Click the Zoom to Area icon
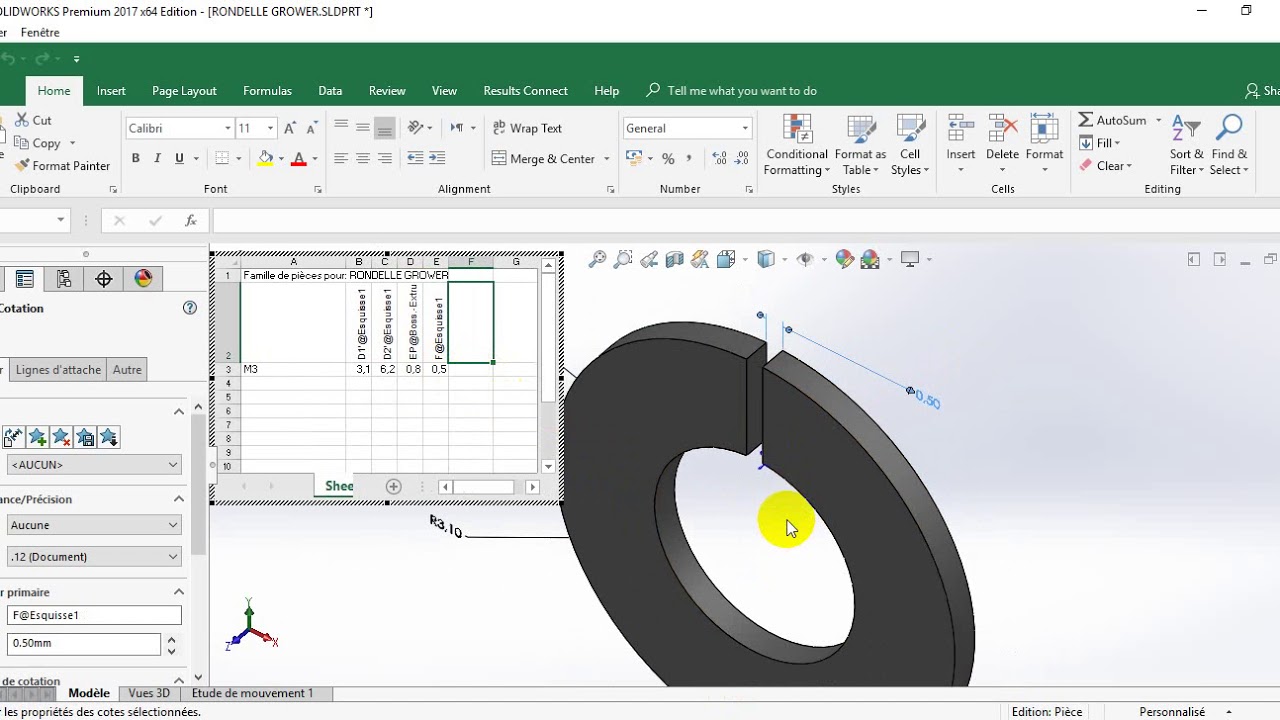The image size is (1280, 720). pyautogui.click(x=623, y=259)
